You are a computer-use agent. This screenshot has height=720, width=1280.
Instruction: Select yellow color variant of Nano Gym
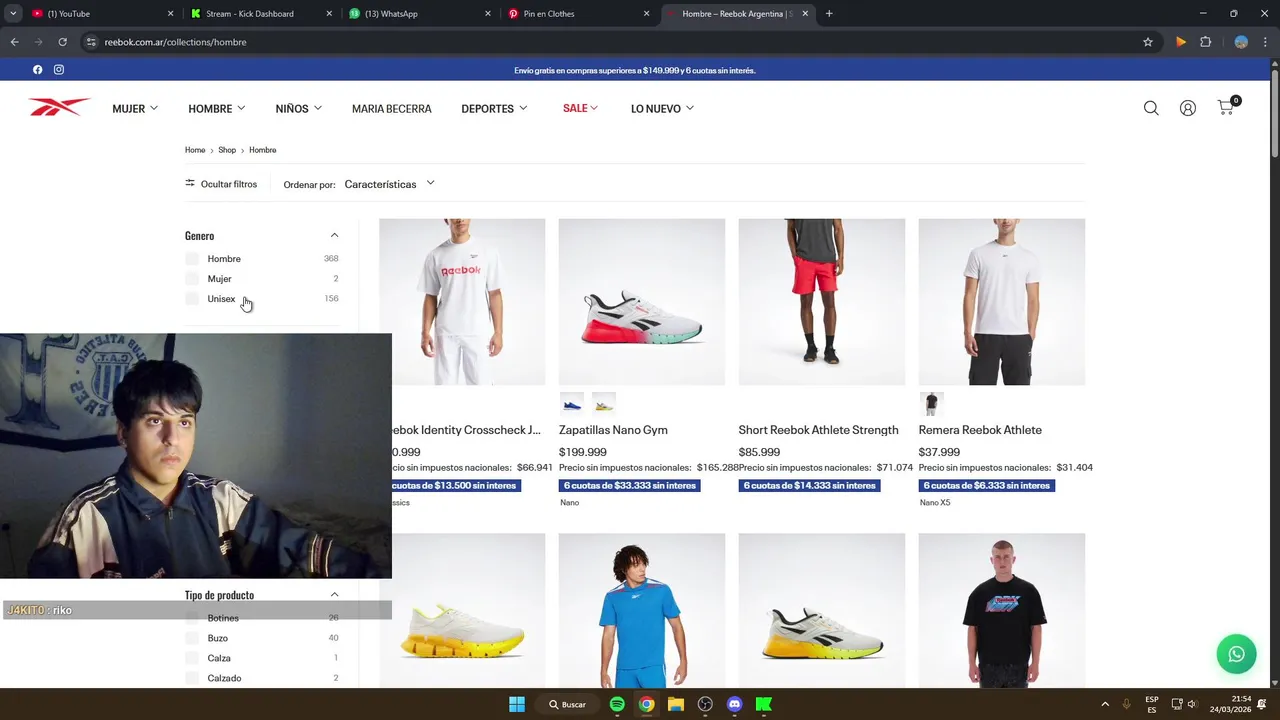pyautogui.click(x=603, y=404)
